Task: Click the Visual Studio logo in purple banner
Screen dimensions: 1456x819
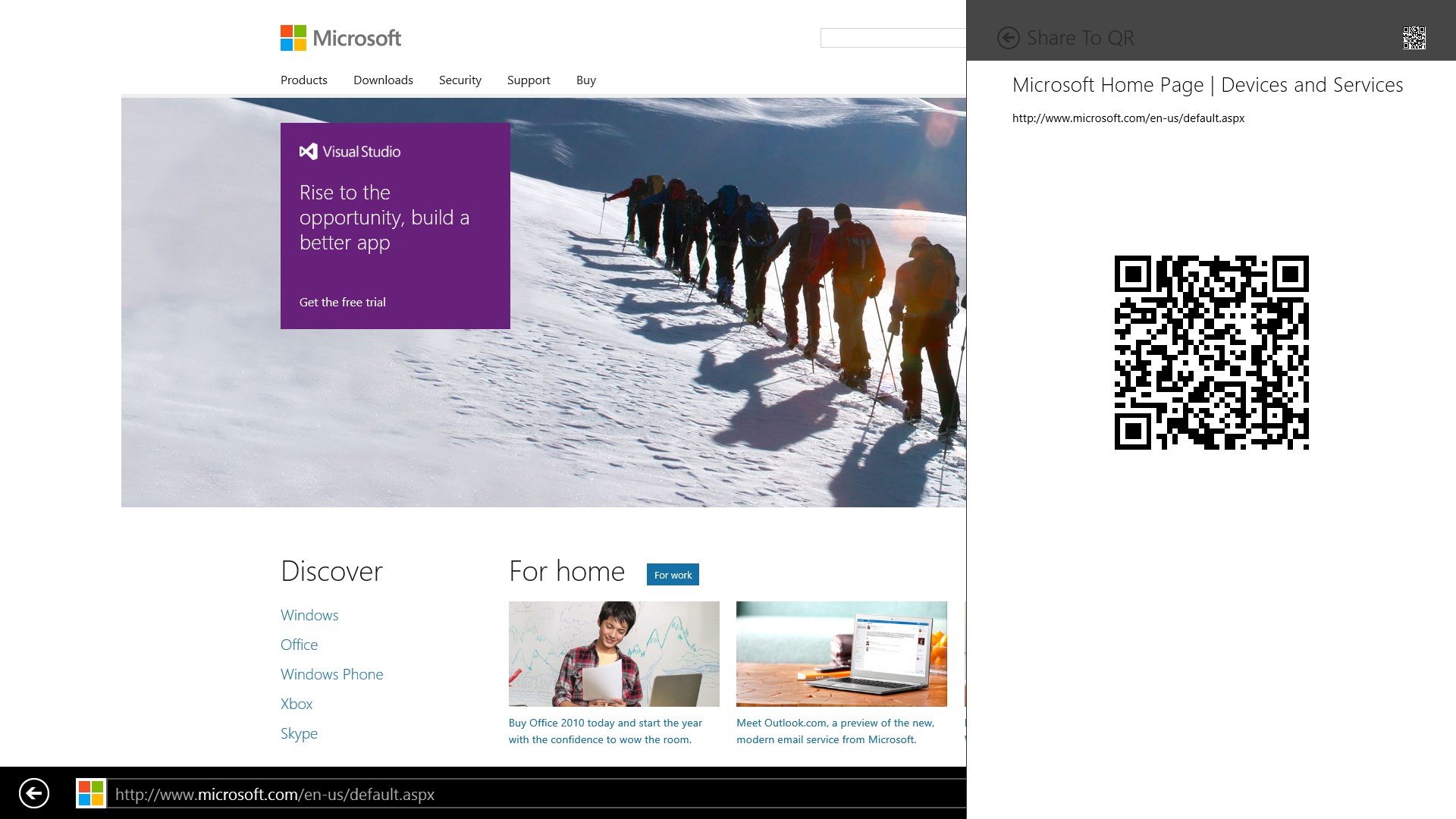Action: click(x=350, y=152)
